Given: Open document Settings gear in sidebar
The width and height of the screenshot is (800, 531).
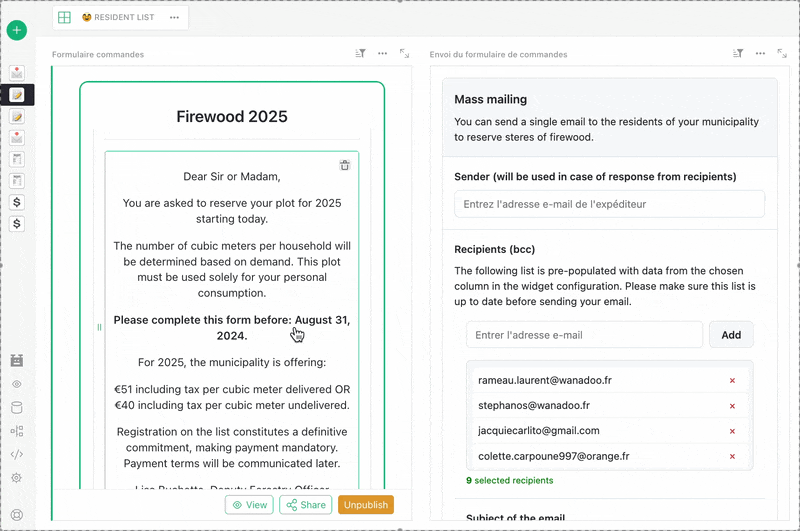Looking at the screenshot, I should coord(17,478).
